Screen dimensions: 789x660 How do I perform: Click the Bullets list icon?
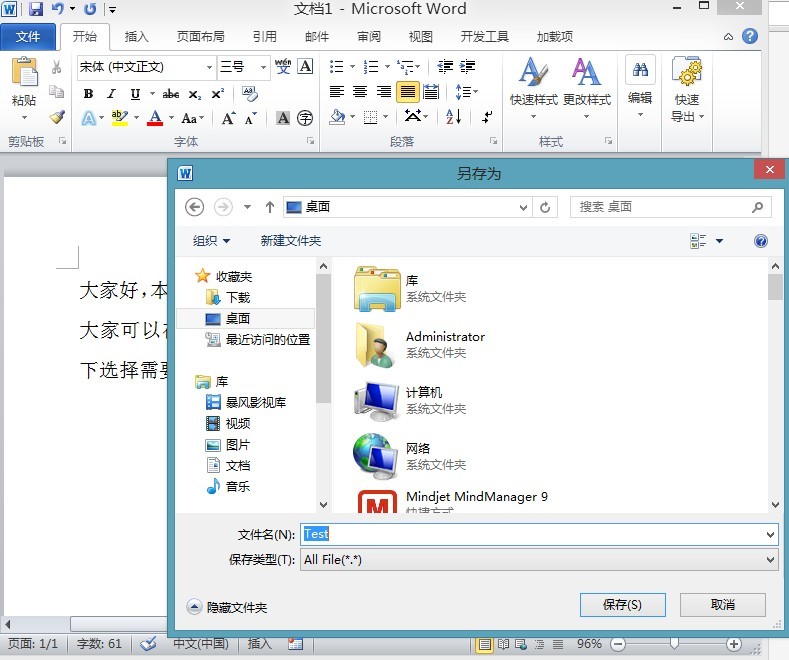coord(336,66)
